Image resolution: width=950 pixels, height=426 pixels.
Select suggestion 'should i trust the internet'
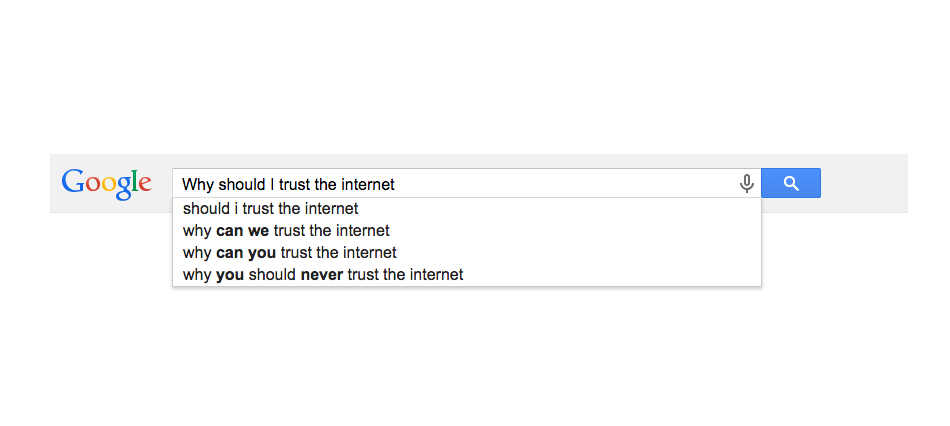point(270,209)
